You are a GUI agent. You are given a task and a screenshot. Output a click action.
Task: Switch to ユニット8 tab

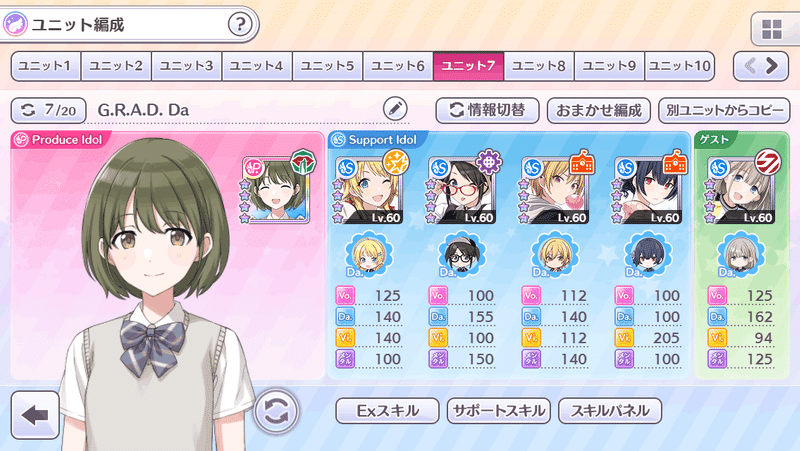pyautogui.click(x=539, y=66)
